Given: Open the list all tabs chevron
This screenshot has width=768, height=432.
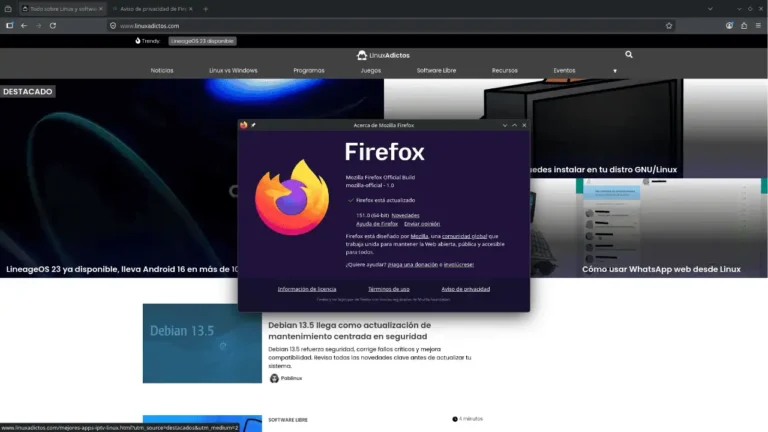Looking at the screenshot, I should click(710, 9).
